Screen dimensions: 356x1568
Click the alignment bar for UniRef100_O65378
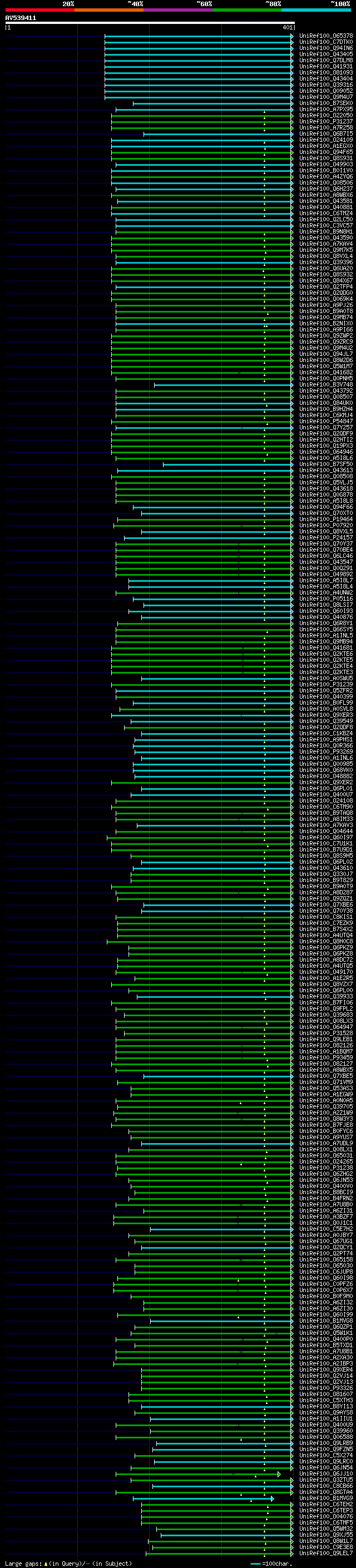[x=199, y=36]
